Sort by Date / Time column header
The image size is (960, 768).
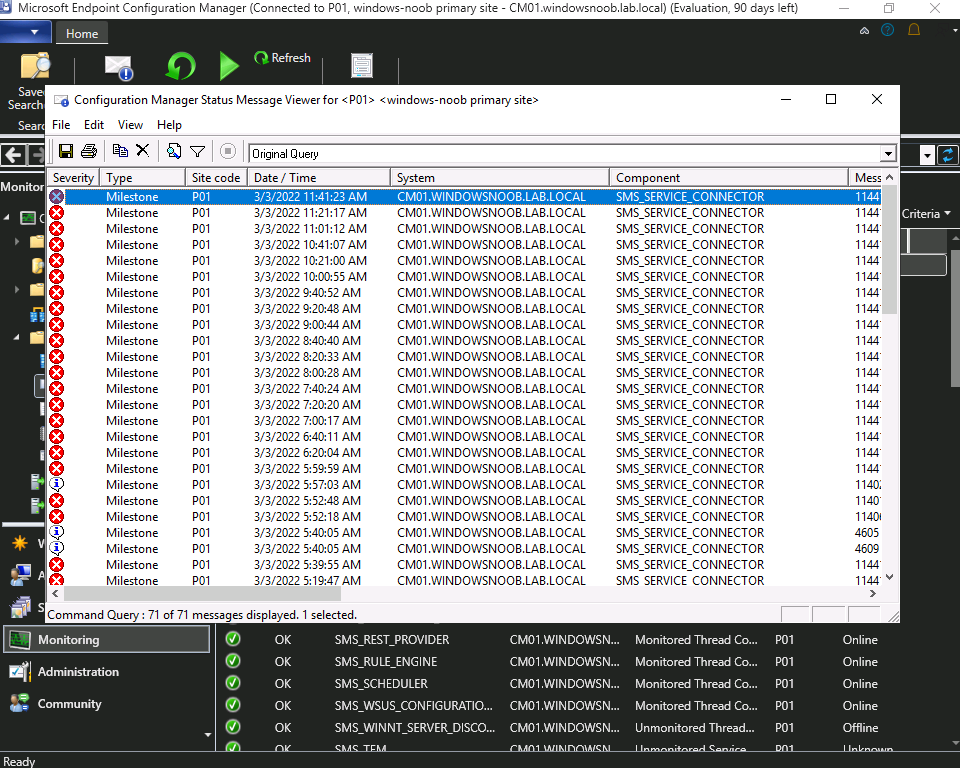(x=318, y=178)
